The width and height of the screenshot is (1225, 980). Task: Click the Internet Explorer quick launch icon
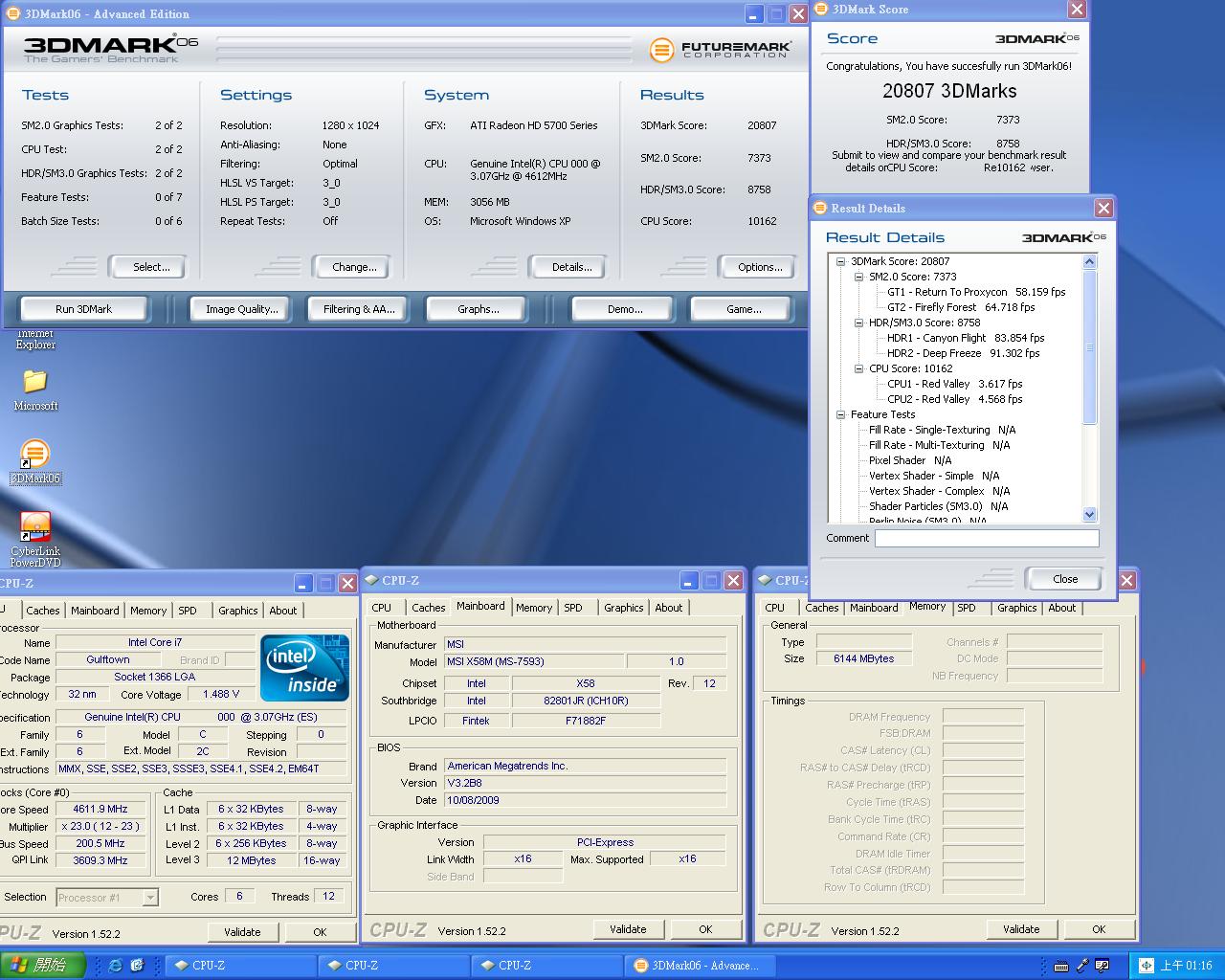116,966
